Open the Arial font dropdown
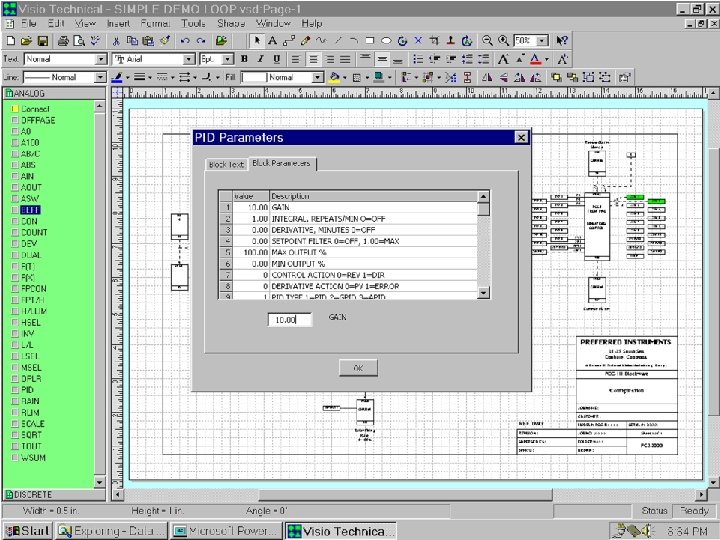Image resolution: width=720 pixels, height=540 pixels. [x=188, y=59]
